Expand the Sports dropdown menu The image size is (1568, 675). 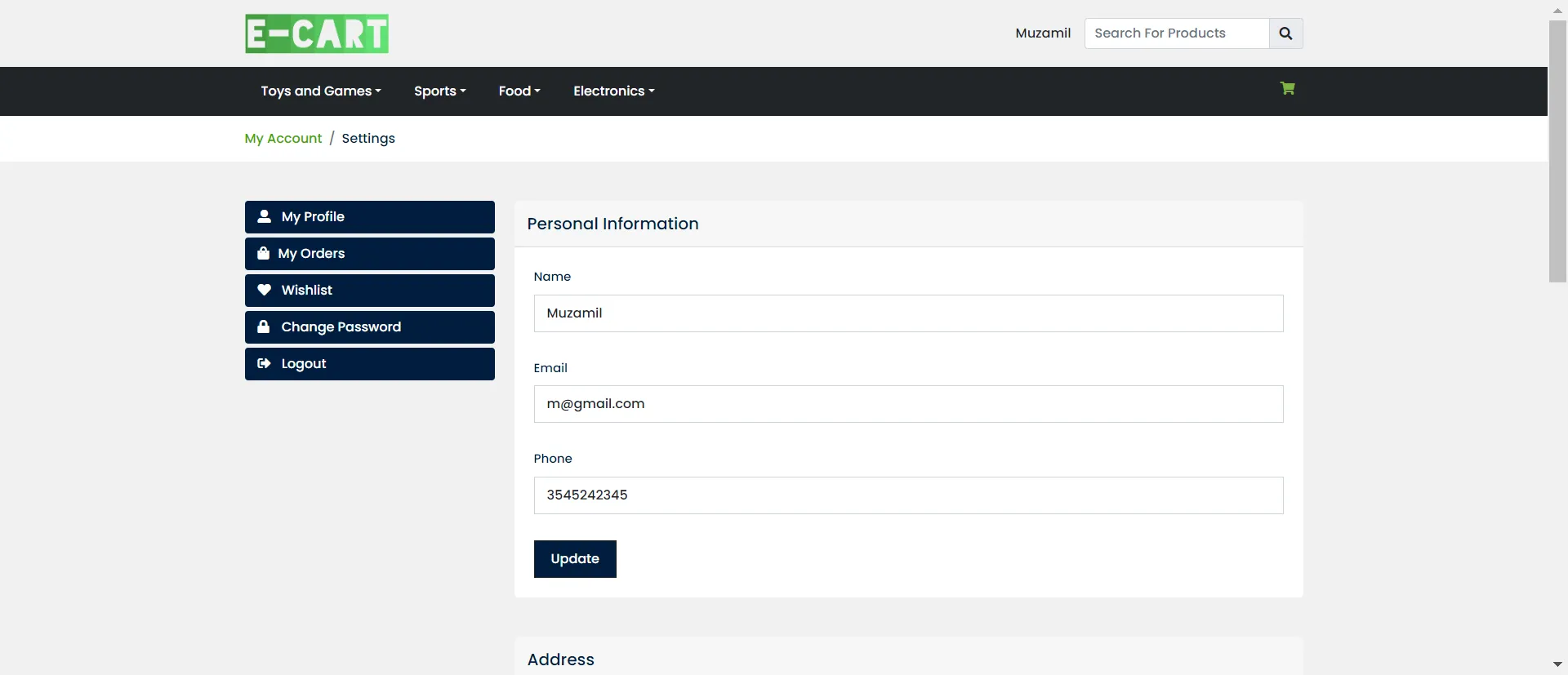(x=439, y=91)
